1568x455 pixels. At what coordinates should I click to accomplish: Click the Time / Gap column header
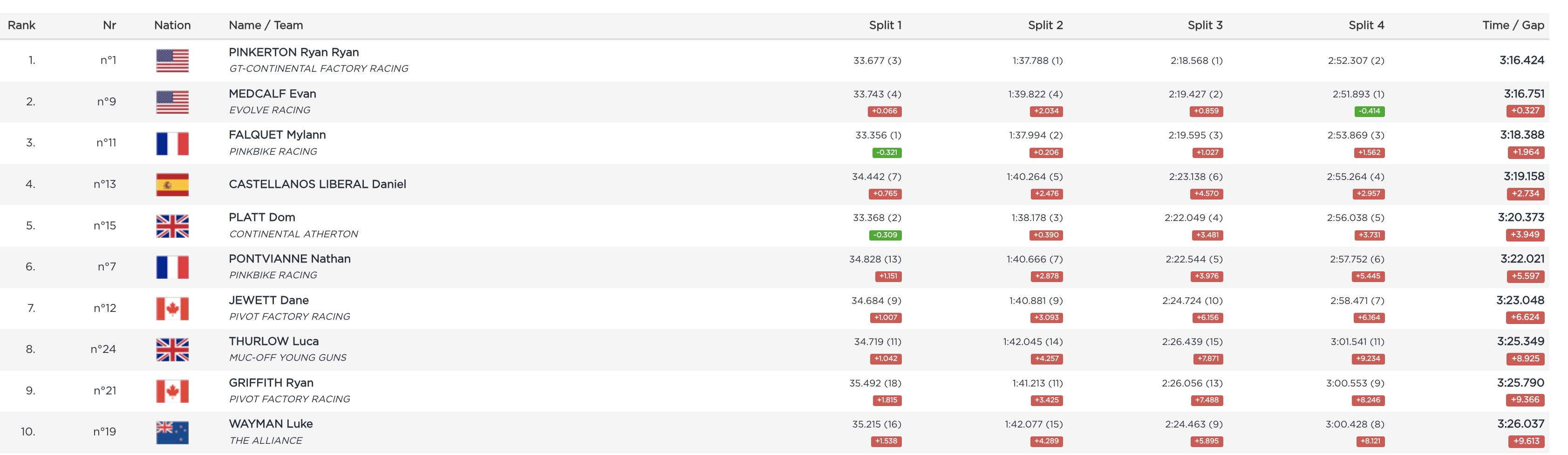(1513, 25)
